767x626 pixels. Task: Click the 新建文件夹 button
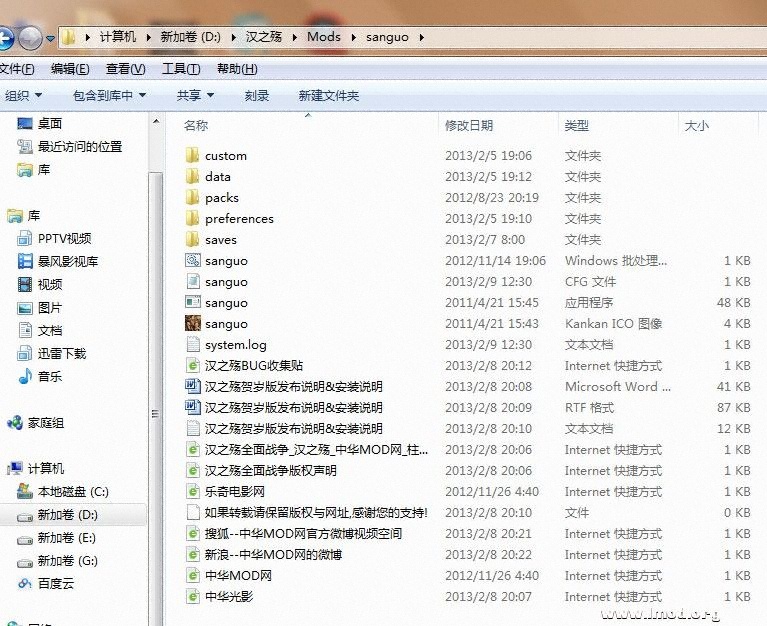point(328,96)
